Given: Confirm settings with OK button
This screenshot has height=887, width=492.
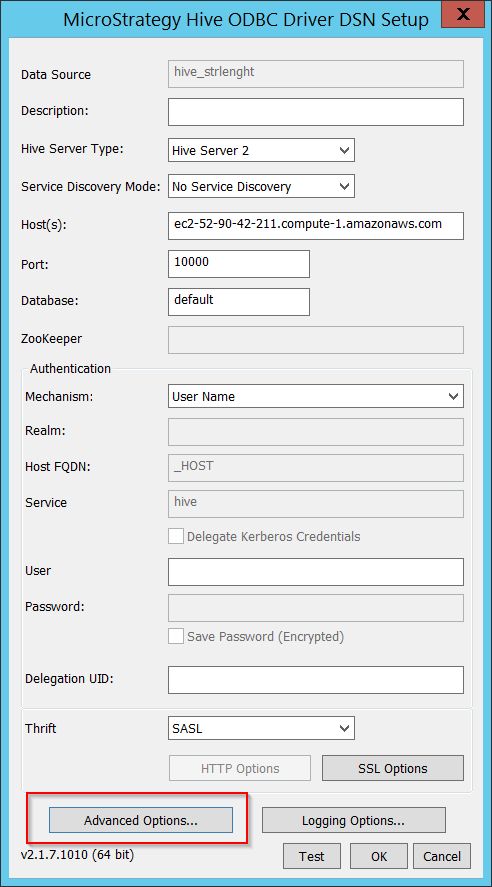Looking at the screenshot, I should click(x=379, y=856).
